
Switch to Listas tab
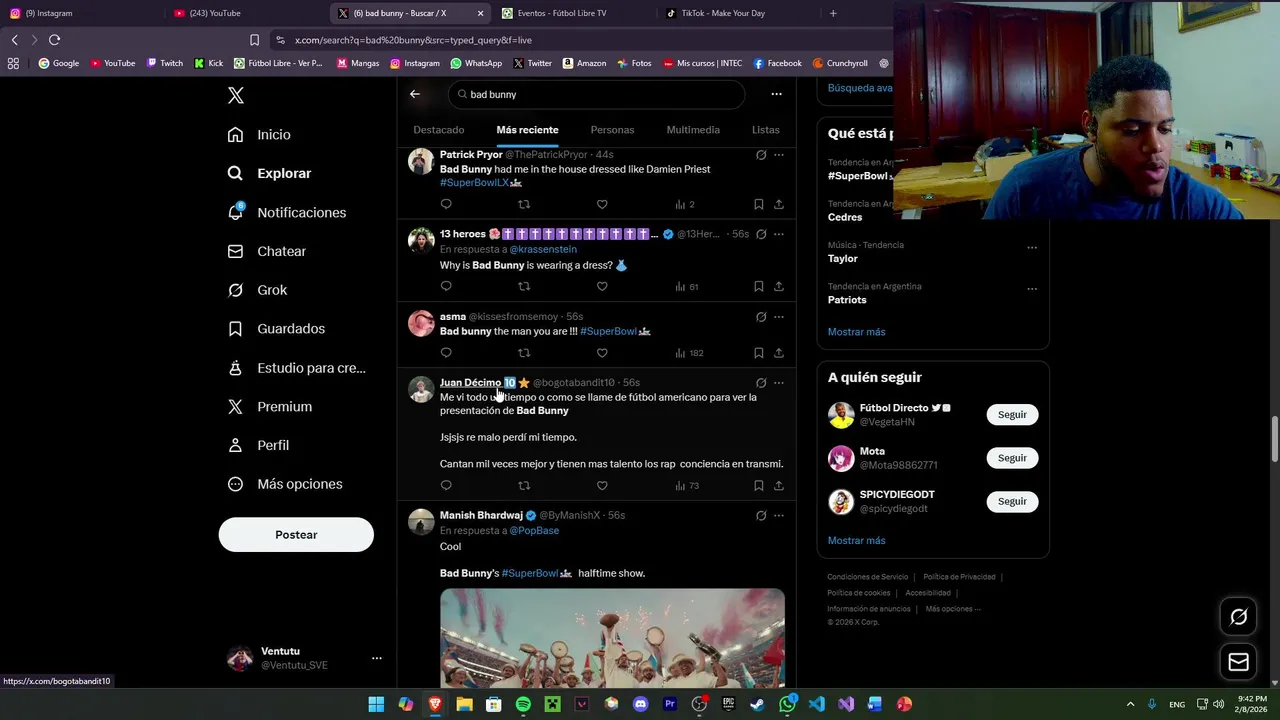pos(765,130)
